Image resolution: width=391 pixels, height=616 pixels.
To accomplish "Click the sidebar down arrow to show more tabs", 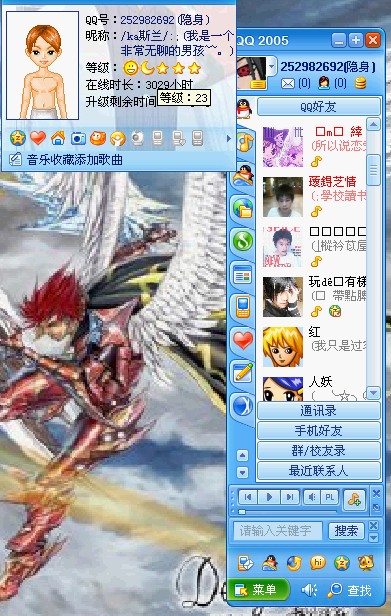I will [x=242, y=473].
